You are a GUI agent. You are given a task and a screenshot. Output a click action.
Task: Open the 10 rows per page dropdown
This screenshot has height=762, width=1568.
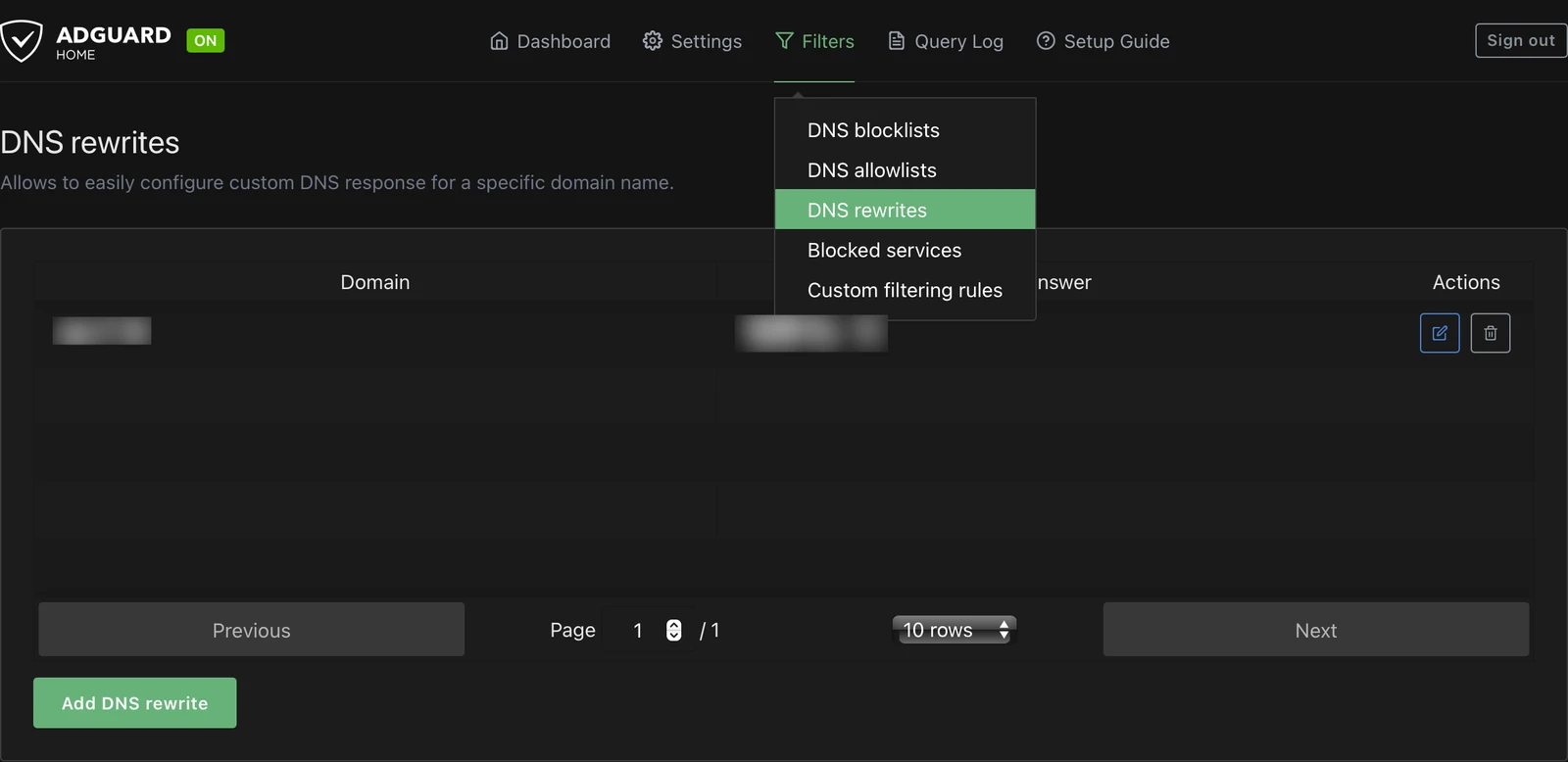(955, 630)
